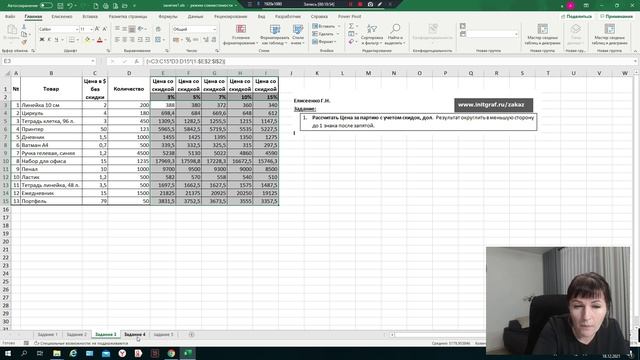640x360 pixels.
Task: Open the Файл menu tab
Action: click(x=10, y=16)
